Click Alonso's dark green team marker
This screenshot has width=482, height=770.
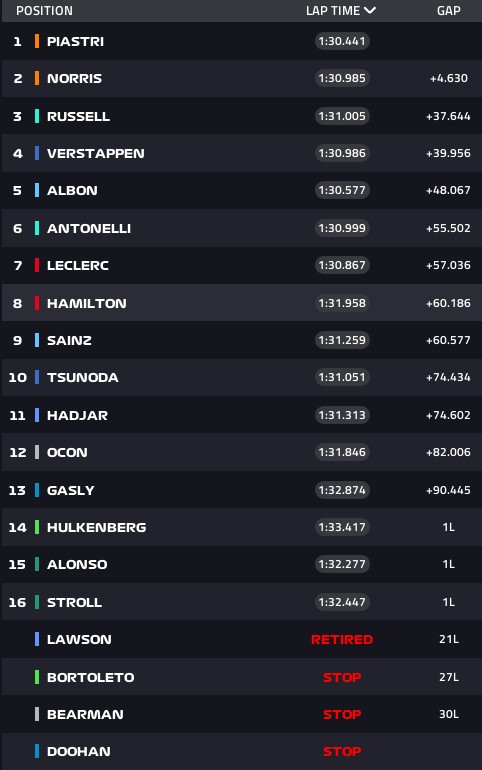37,564
